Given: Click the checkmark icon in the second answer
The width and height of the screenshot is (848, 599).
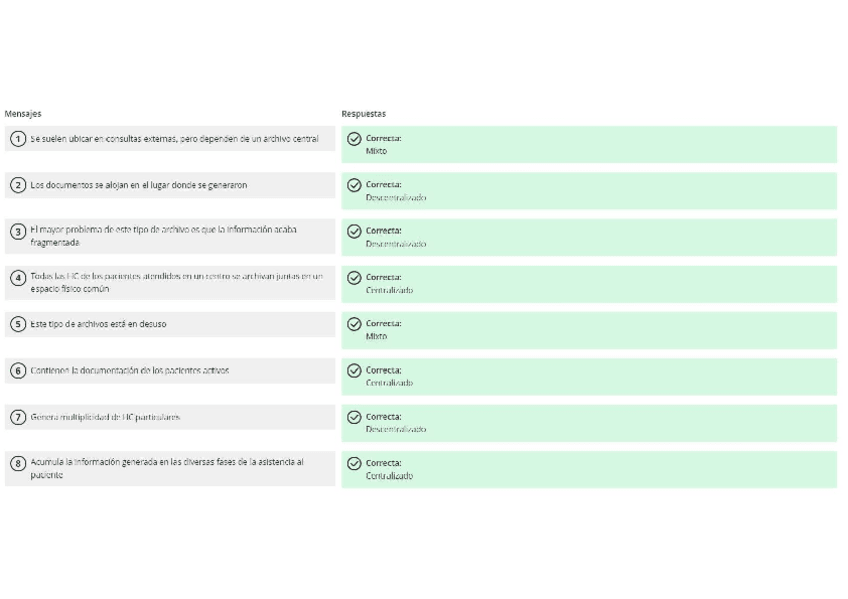Looking at the screenshot, I should click(354, 185).
